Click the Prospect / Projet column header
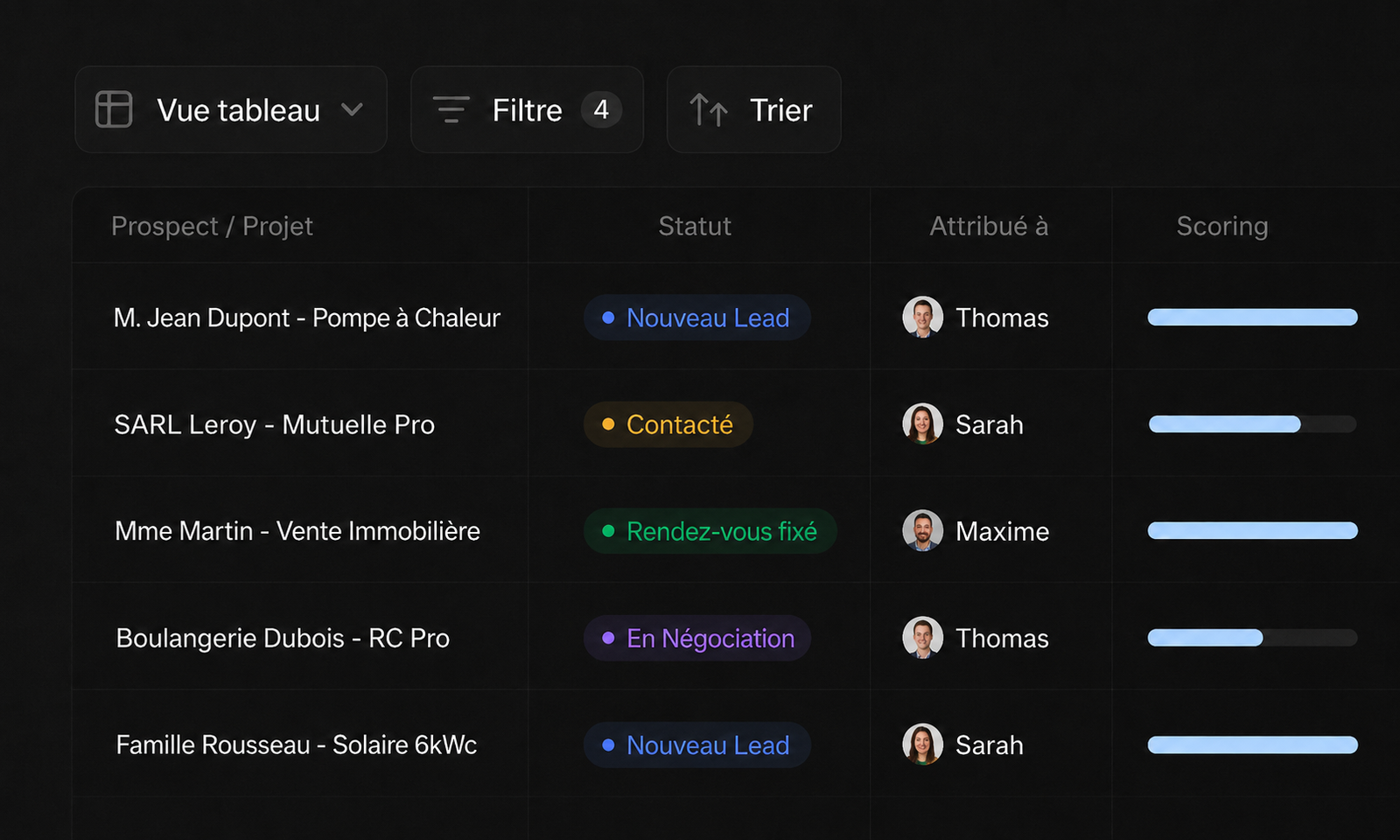 [x=212, y=226]
